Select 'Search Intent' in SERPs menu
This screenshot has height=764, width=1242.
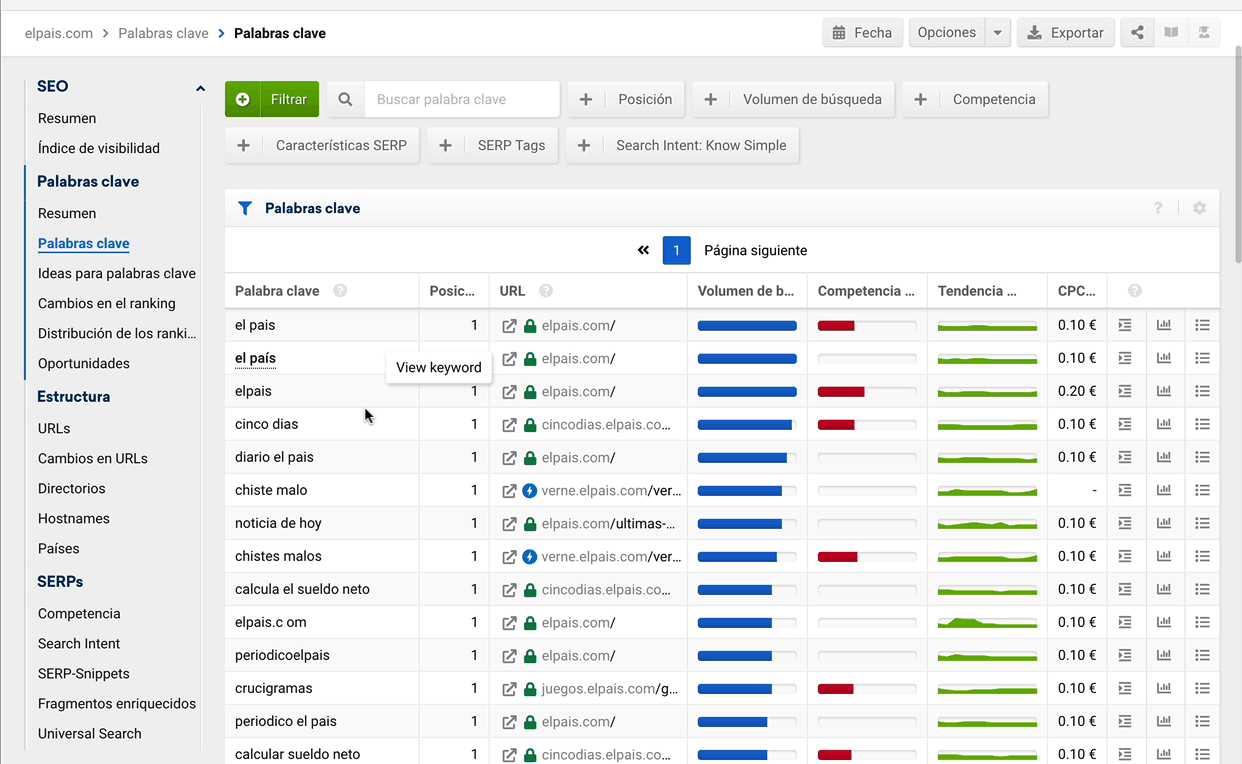[79, 643]
